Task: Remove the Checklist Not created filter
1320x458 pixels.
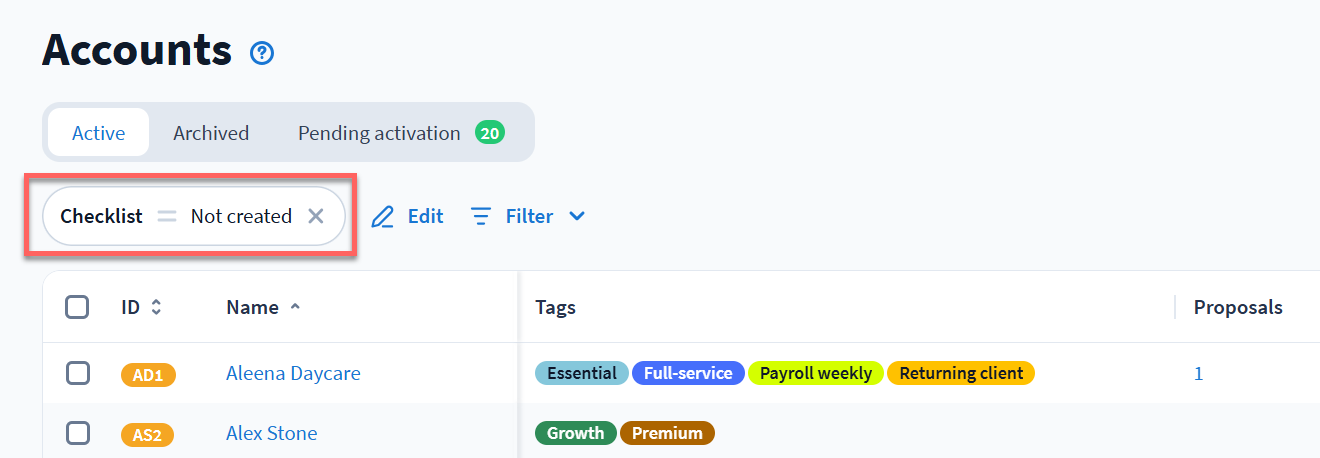Action: tap(316, 216)
